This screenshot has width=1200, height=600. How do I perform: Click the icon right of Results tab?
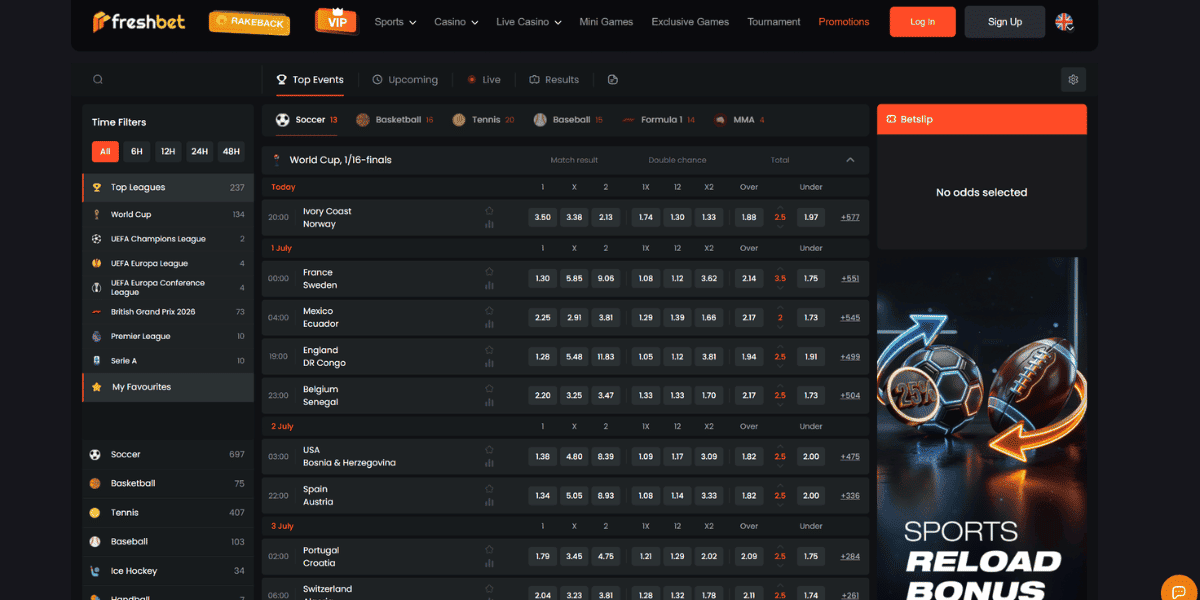pyautogui.click(x=613, y=80)
